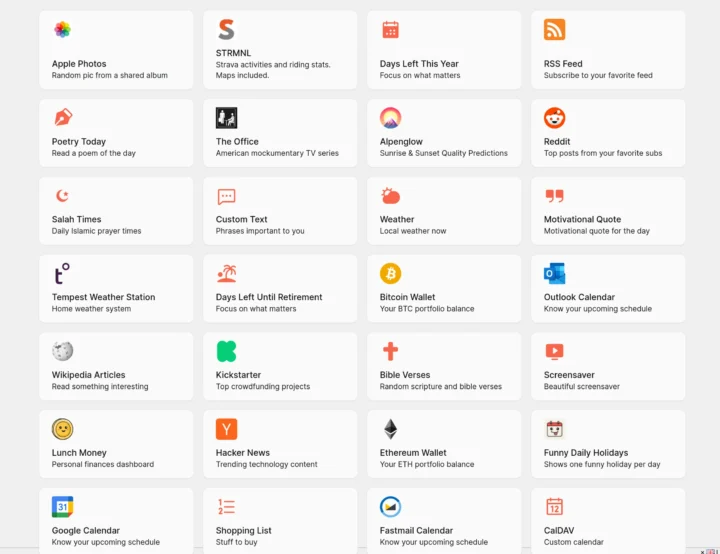Click the green Kickstarter K icon
This screenshot has height=554, width=720.
click(x=226, y=351)
